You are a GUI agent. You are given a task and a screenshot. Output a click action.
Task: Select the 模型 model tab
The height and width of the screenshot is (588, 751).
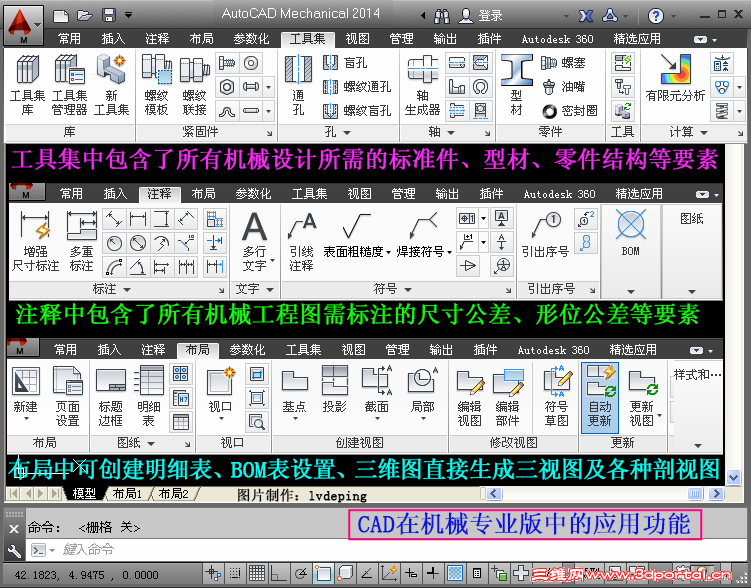tap(84, 494)
